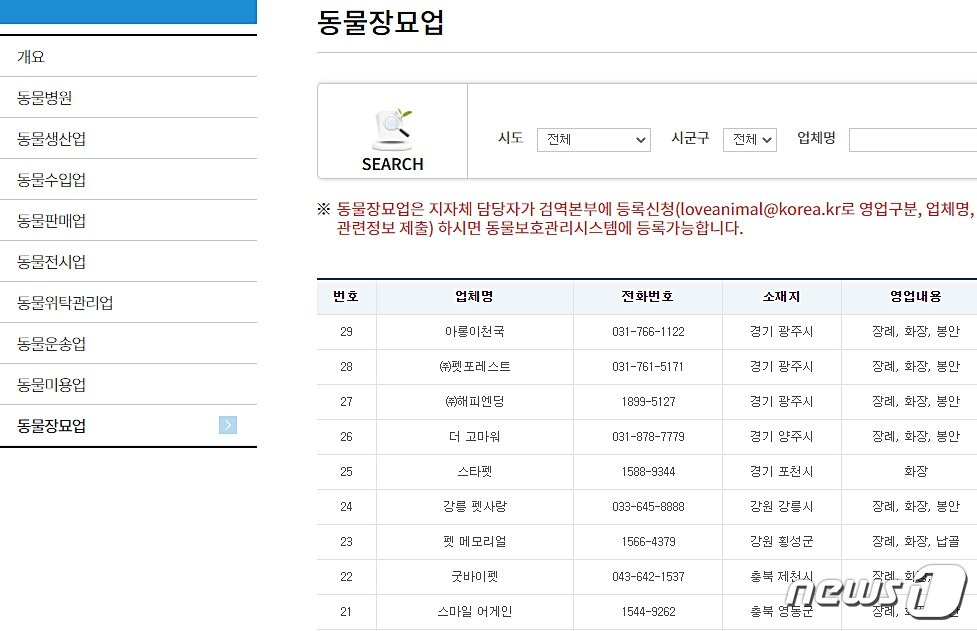Screen dimensions: 977x631
Task: Click the arrow icon next to 동물장묘업
Action: [x=228, y=425]
